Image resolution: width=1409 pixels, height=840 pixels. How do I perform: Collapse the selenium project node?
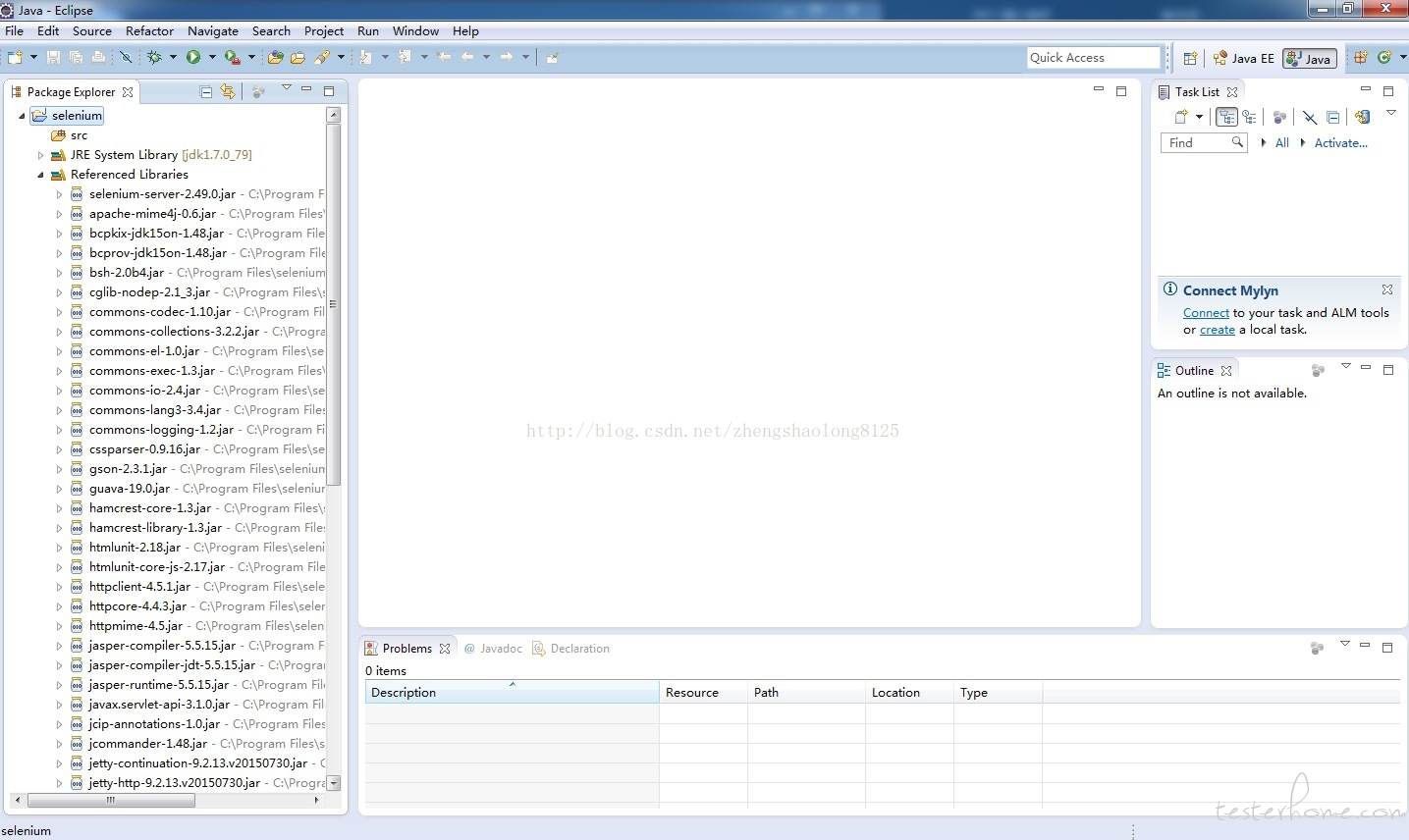click(x=22, y=116)
